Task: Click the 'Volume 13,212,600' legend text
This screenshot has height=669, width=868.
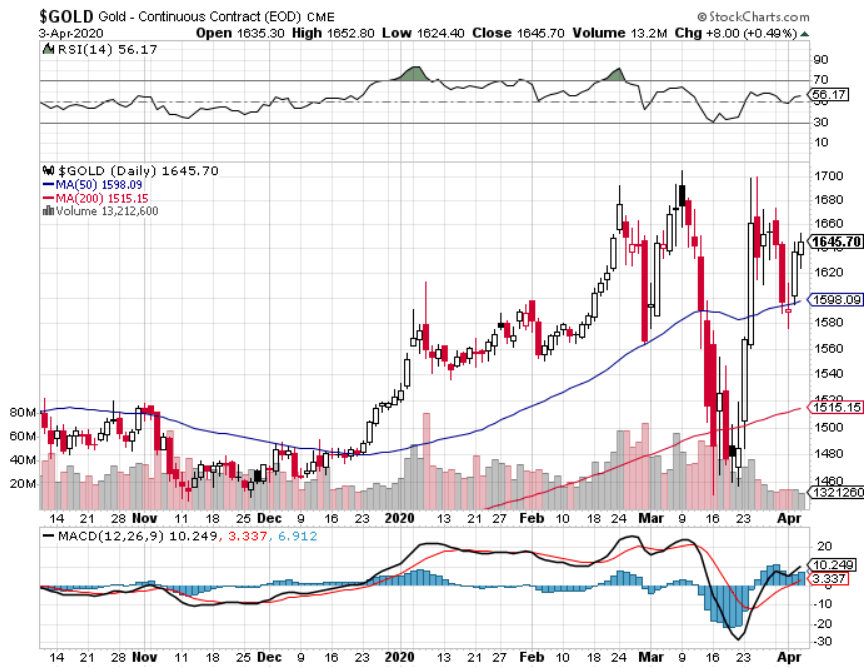Action: pos(107,211)
